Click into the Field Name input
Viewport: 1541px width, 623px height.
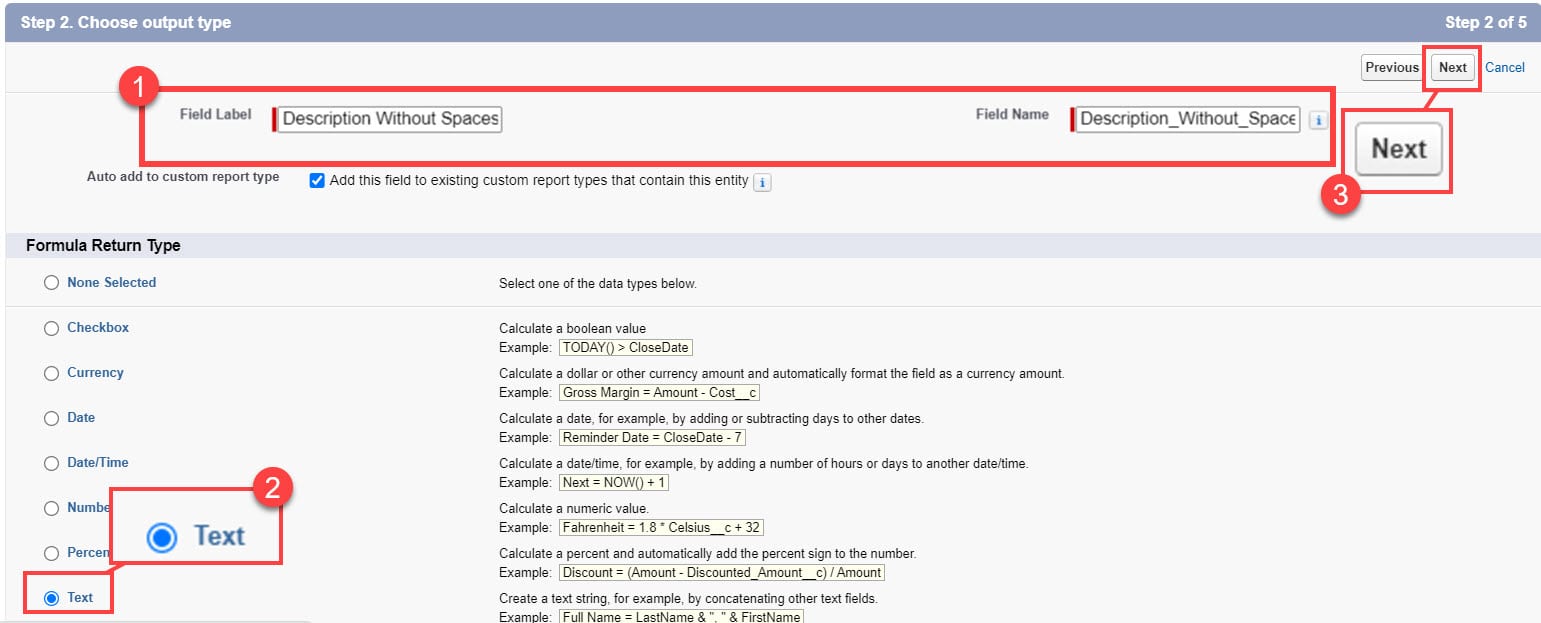(1190, 120)
